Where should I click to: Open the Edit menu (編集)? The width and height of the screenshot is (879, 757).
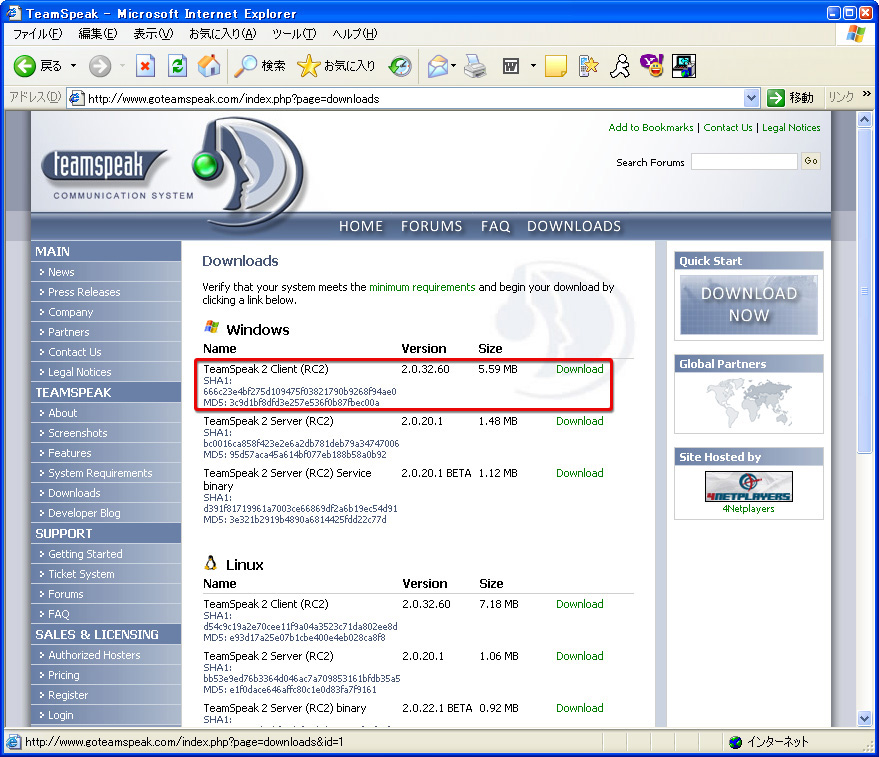[x=98, y=34]
